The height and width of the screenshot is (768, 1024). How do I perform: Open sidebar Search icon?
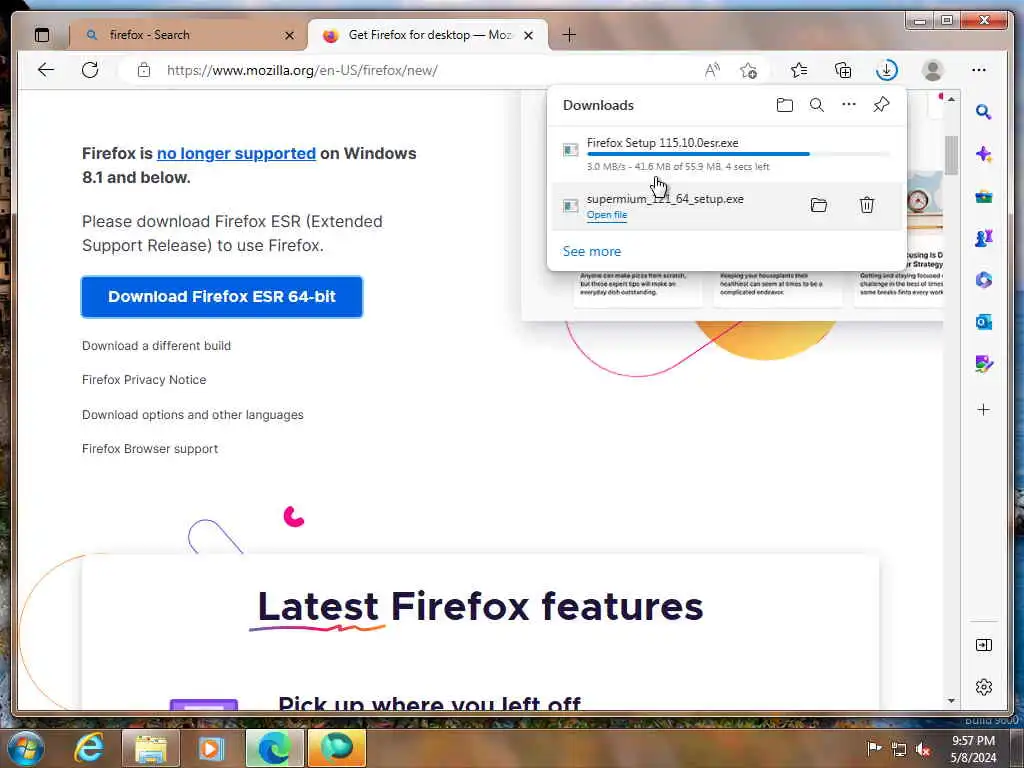(984, 112)
